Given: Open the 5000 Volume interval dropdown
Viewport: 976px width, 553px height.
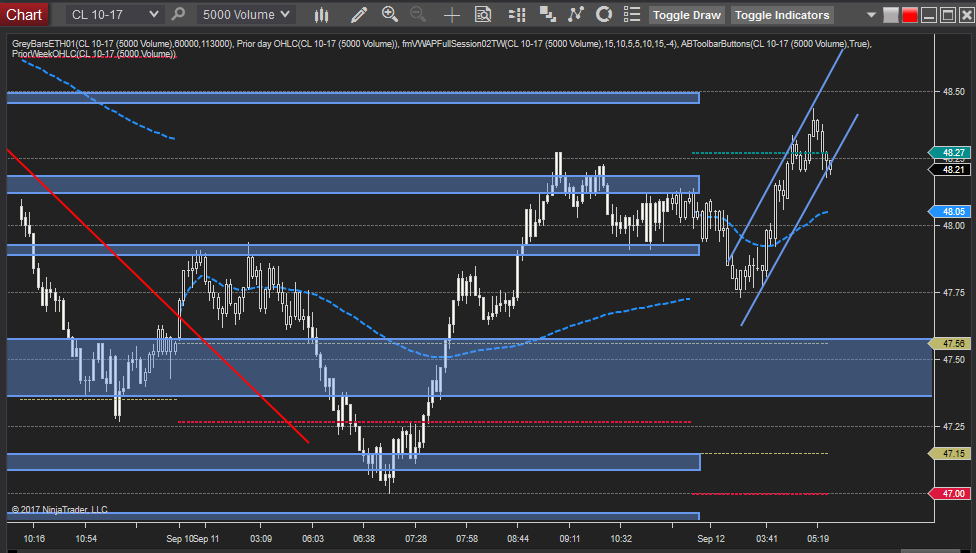Looking at the screenshot, I should pos(247,14).
